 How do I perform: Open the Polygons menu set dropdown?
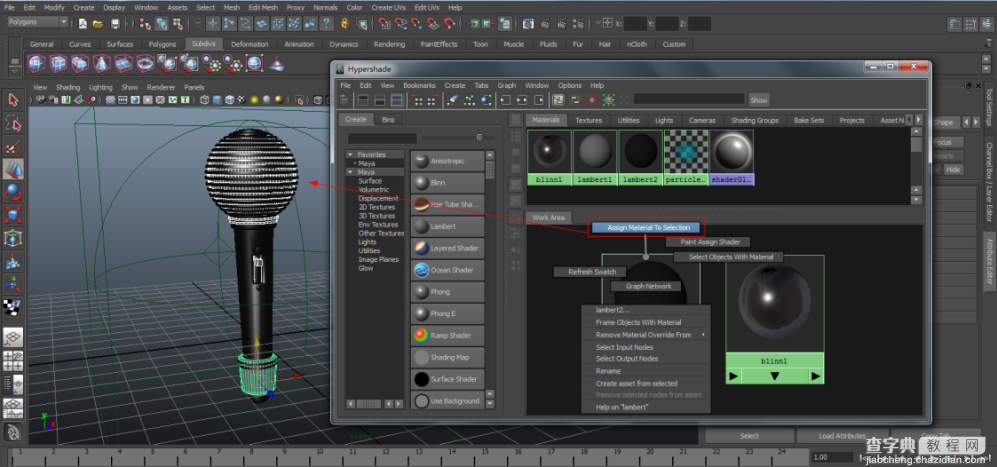click(x=37, y=22)
